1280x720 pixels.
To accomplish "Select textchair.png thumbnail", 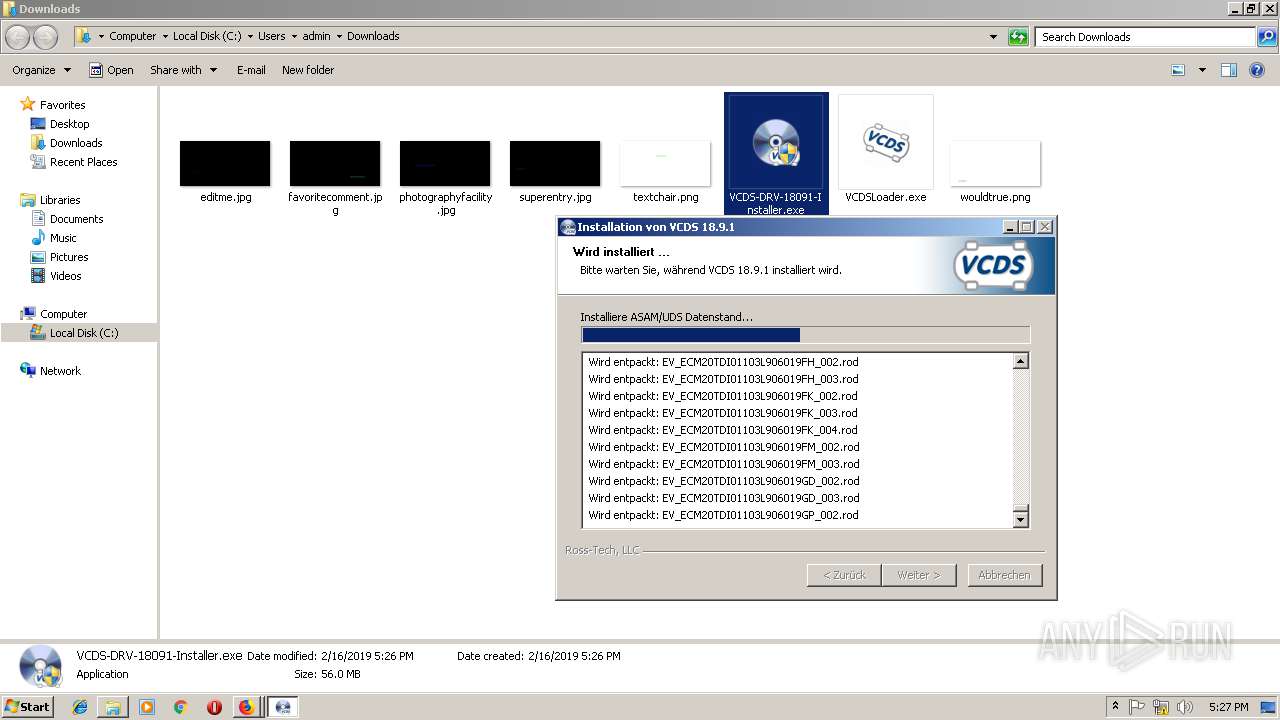I will 665,163.
